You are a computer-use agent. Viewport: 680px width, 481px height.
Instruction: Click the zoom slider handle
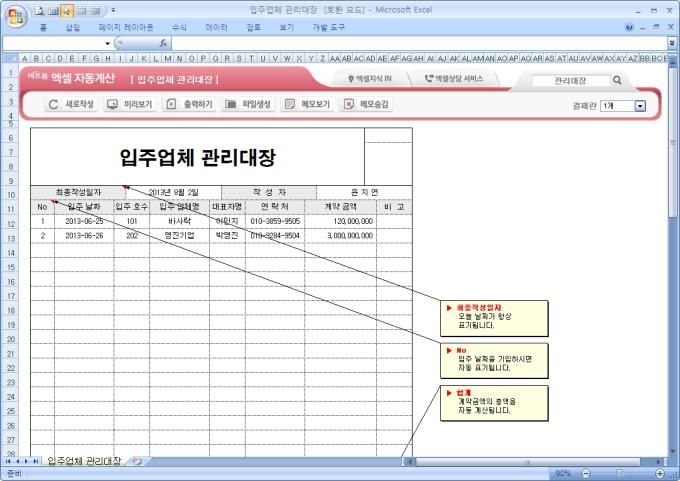(619, 474)
